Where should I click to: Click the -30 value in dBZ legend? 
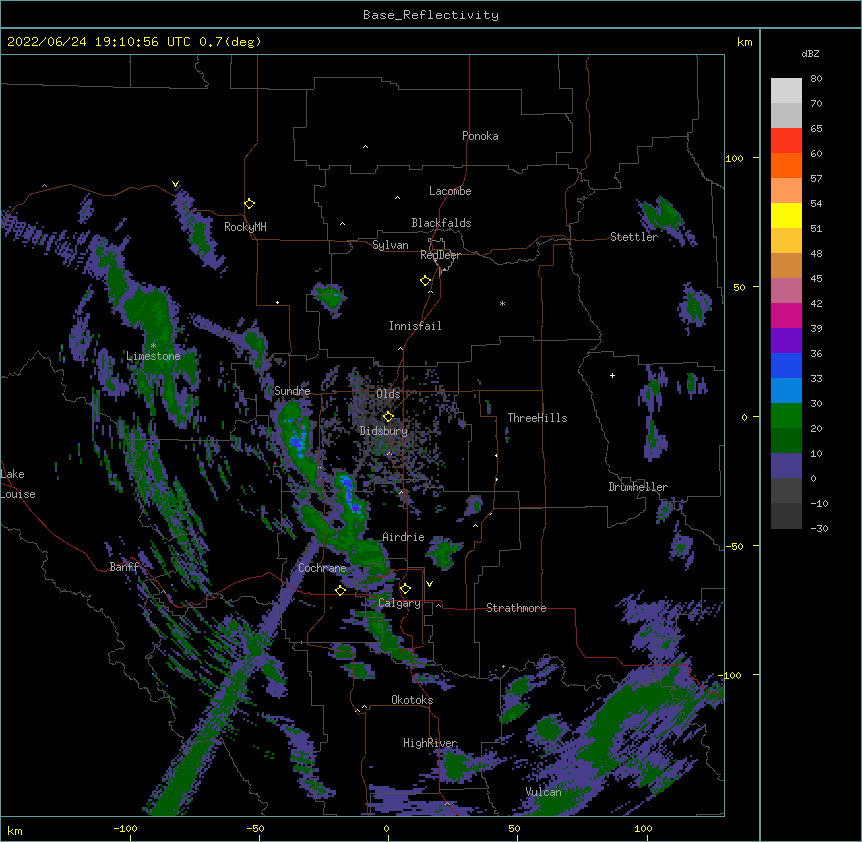819,528
